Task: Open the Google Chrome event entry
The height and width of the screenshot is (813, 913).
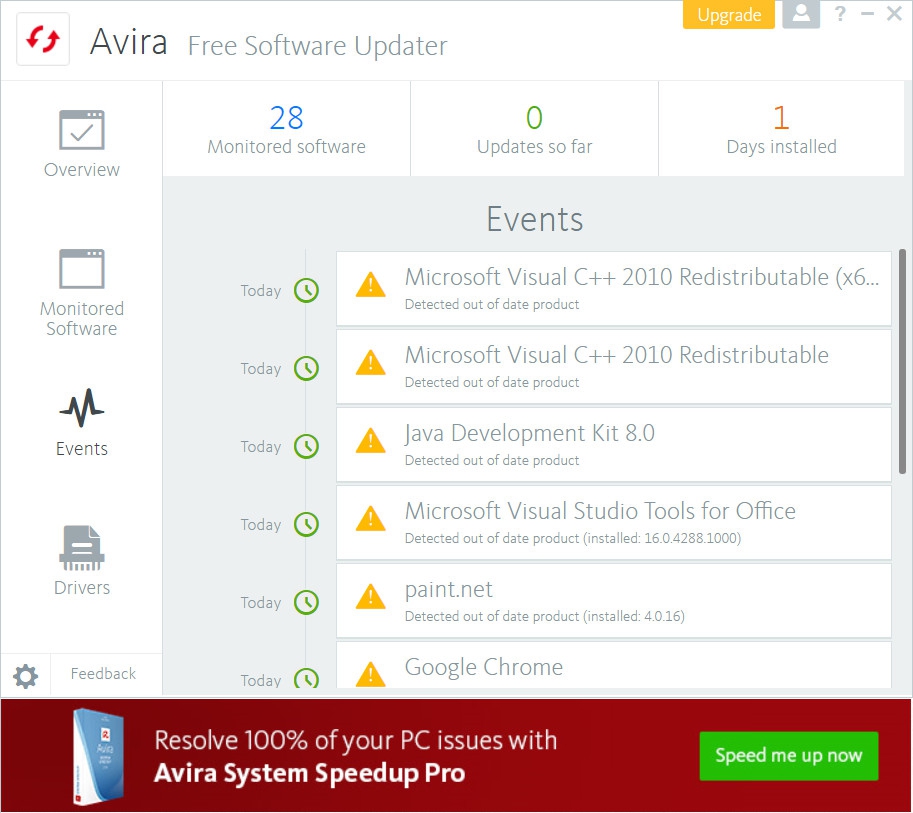Action: tap(614, 665)
